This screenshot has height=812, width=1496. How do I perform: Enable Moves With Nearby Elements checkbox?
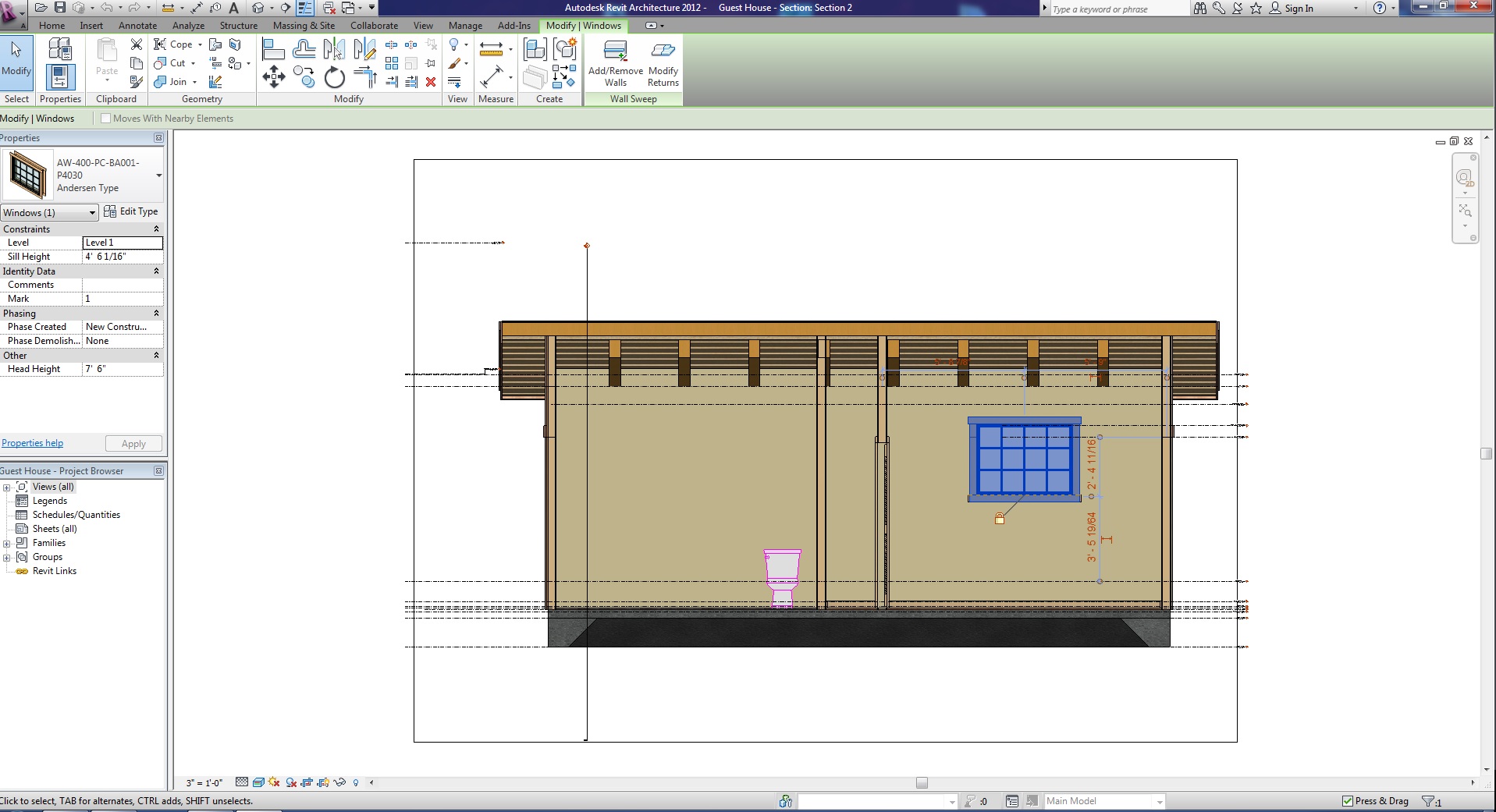pyautogui.click(x=106, y=119)
